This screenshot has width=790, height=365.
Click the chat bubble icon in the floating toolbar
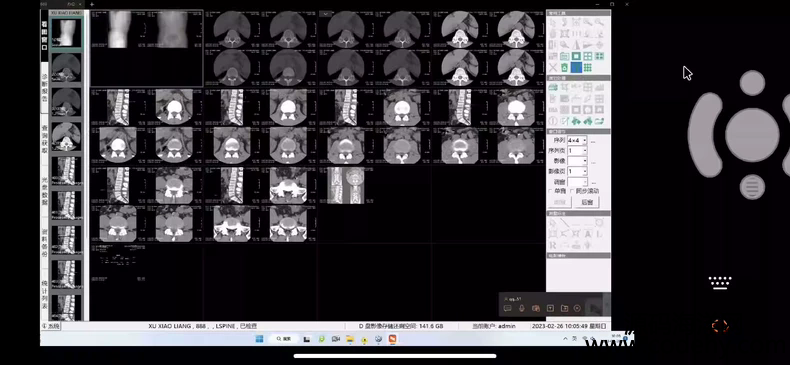[508, 309]
